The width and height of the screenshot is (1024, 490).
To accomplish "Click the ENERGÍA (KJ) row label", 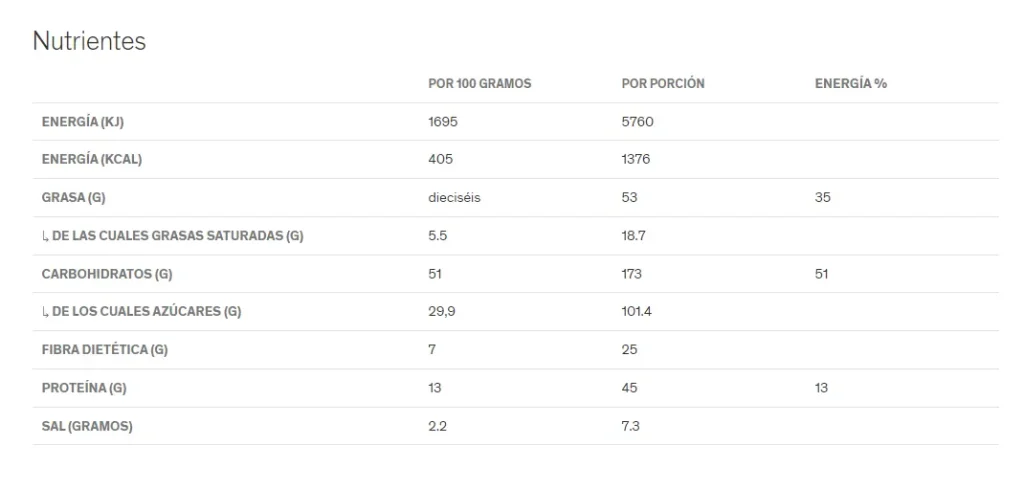I will pos(82,122).
